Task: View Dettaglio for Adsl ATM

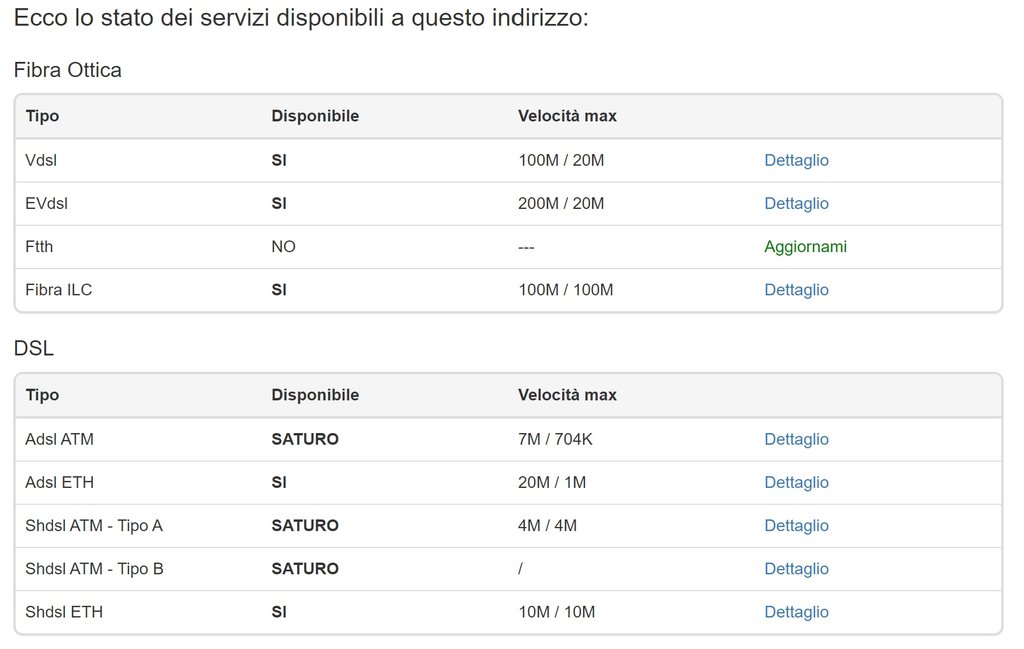Action: (x=796, y=439)
